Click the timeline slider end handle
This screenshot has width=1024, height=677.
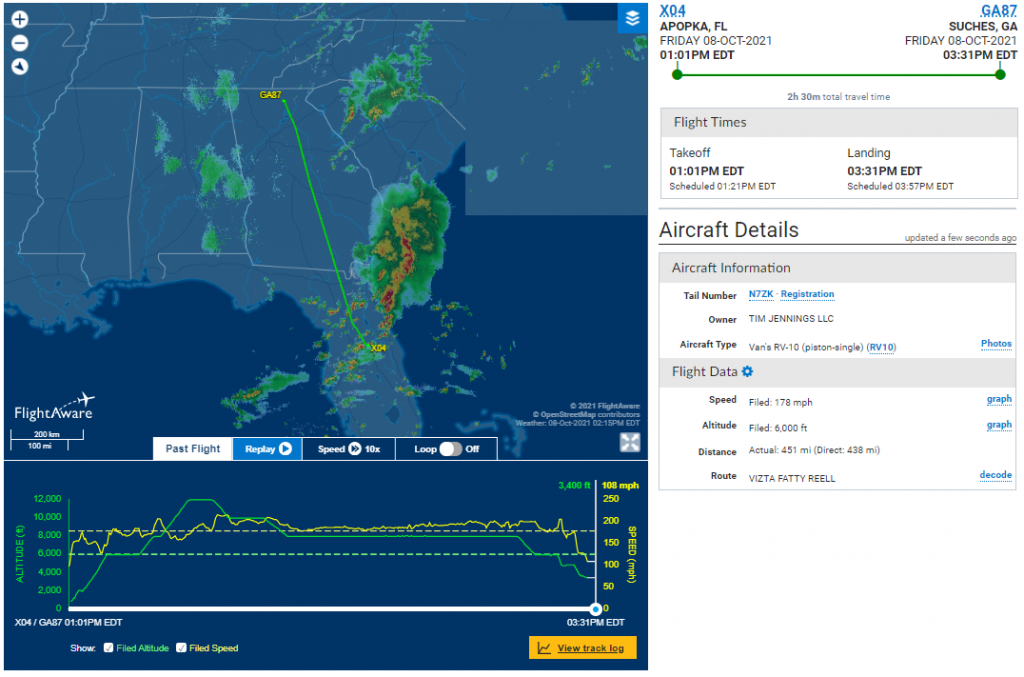(595, 609)
